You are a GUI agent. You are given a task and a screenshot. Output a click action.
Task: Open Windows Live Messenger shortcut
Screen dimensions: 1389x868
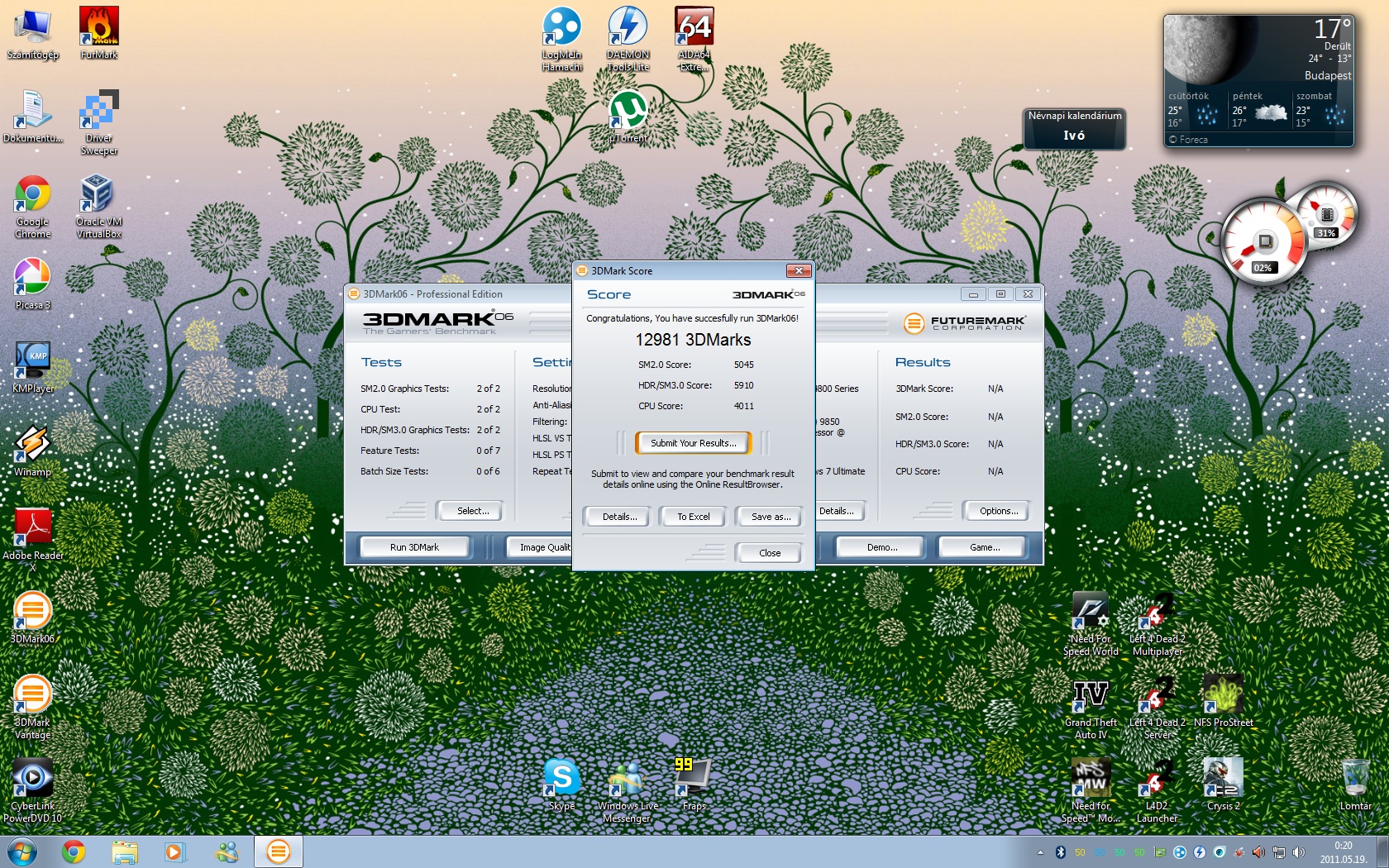[x=628, y=790]
